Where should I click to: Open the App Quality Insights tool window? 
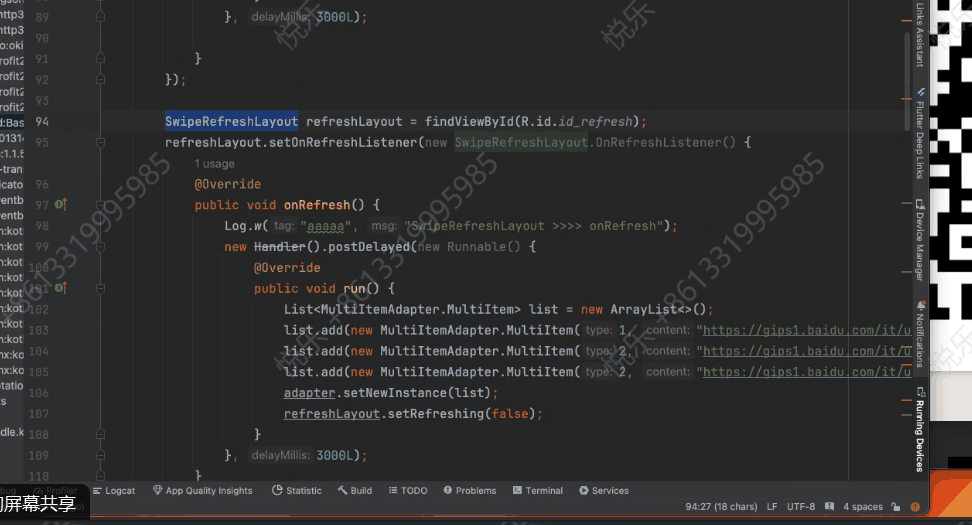(x=203, y=490)
